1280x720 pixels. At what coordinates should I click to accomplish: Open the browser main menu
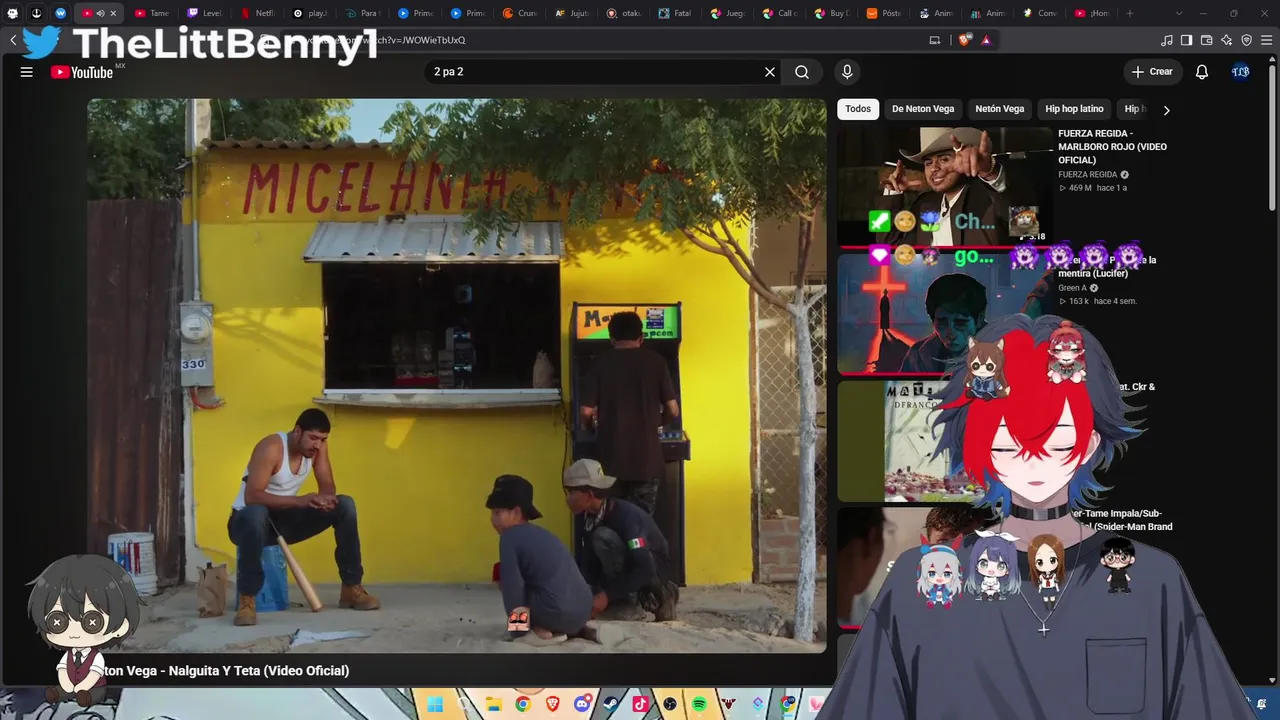tap(1267, 40)
